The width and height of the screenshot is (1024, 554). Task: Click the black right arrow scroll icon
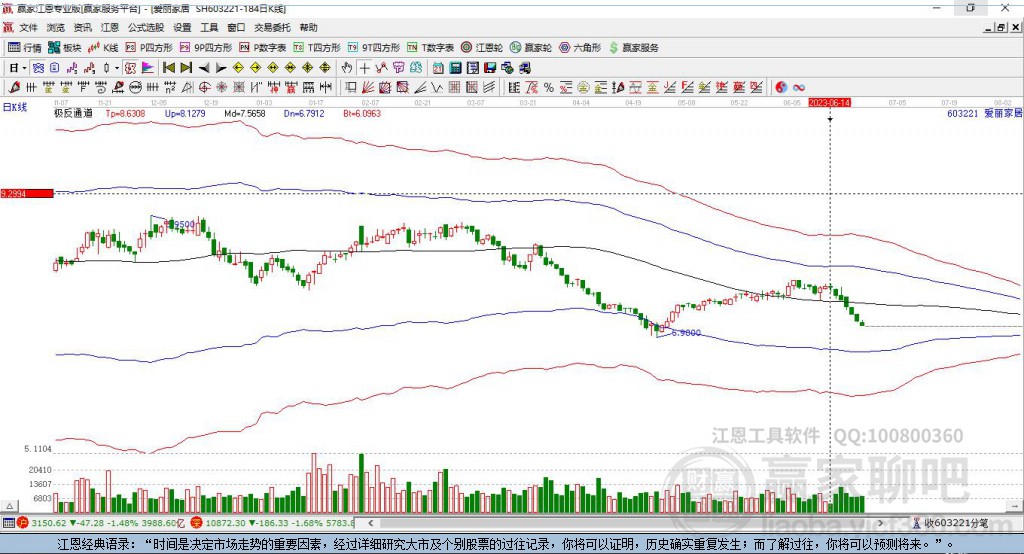(221, 68)
